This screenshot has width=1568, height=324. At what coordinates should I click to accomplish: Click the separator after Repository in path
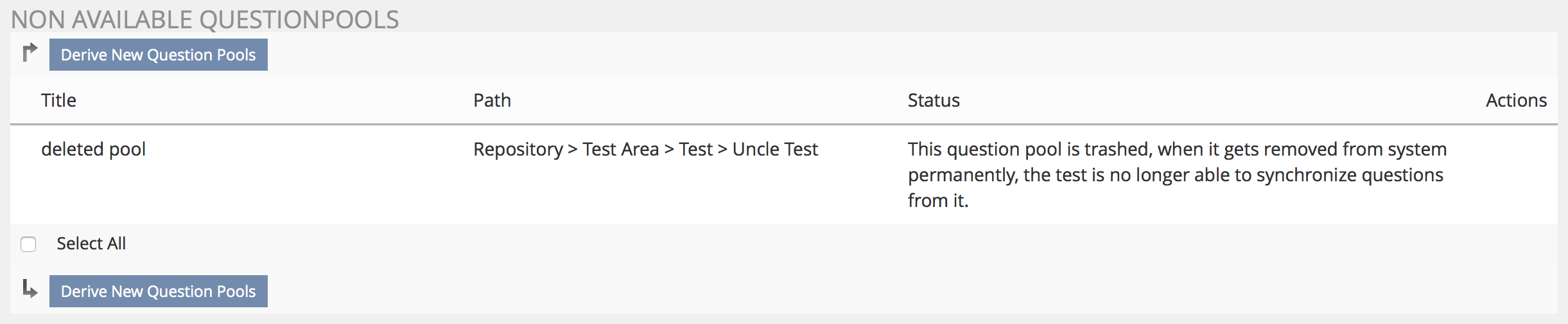click(x=573, y=149)
